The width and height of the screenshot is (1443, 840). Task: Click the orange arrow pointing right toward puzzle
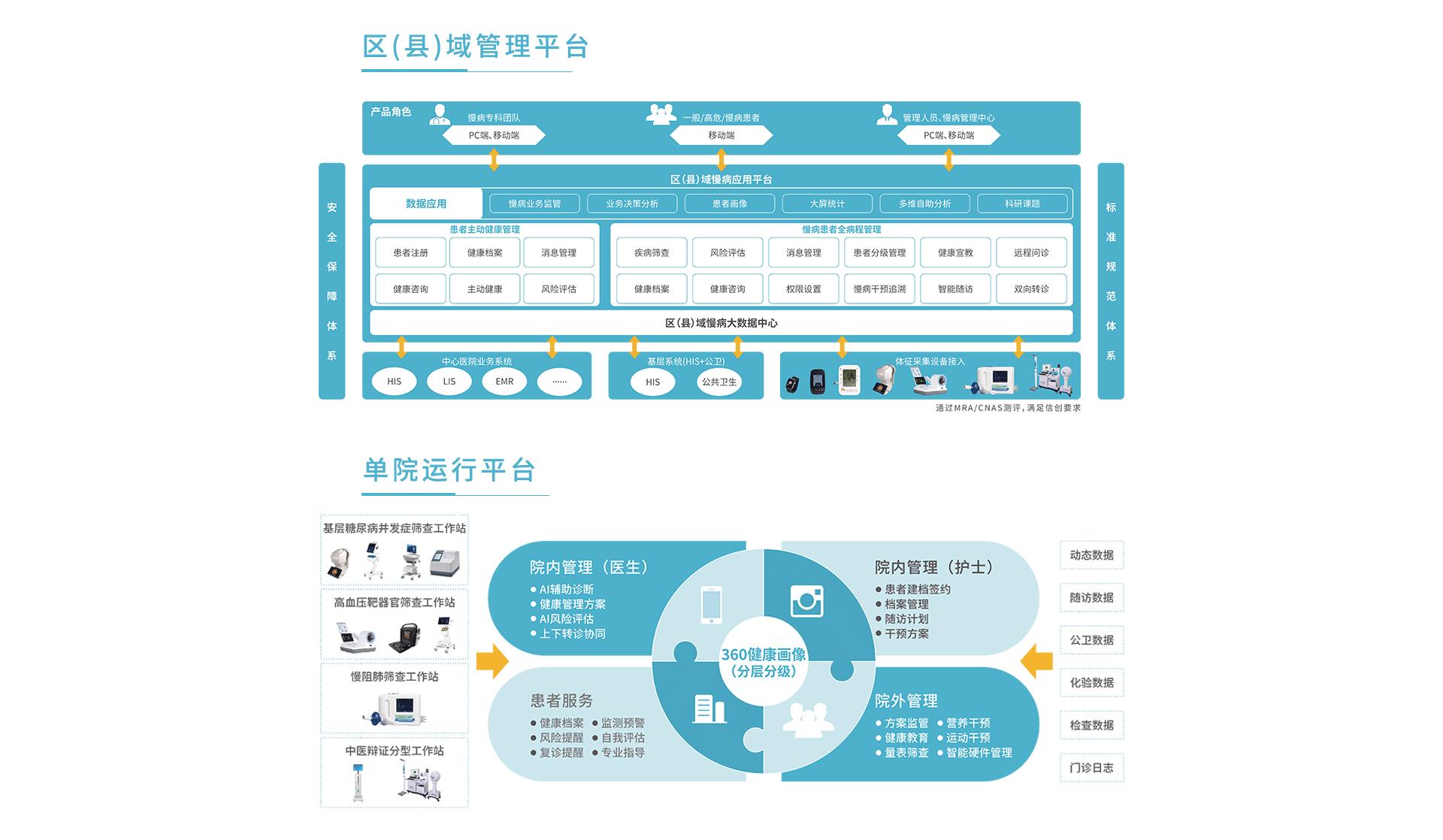492,661
